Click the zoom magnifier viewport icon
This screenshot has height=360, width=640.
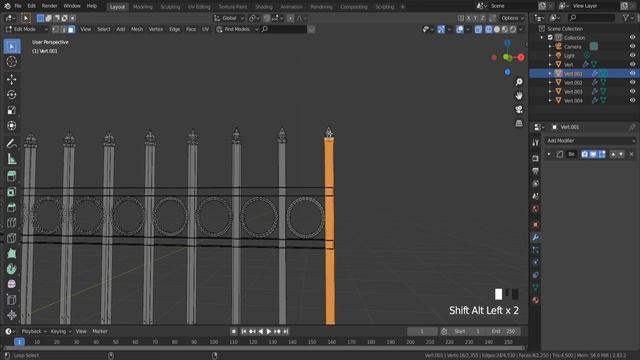(x=519, y=82)
